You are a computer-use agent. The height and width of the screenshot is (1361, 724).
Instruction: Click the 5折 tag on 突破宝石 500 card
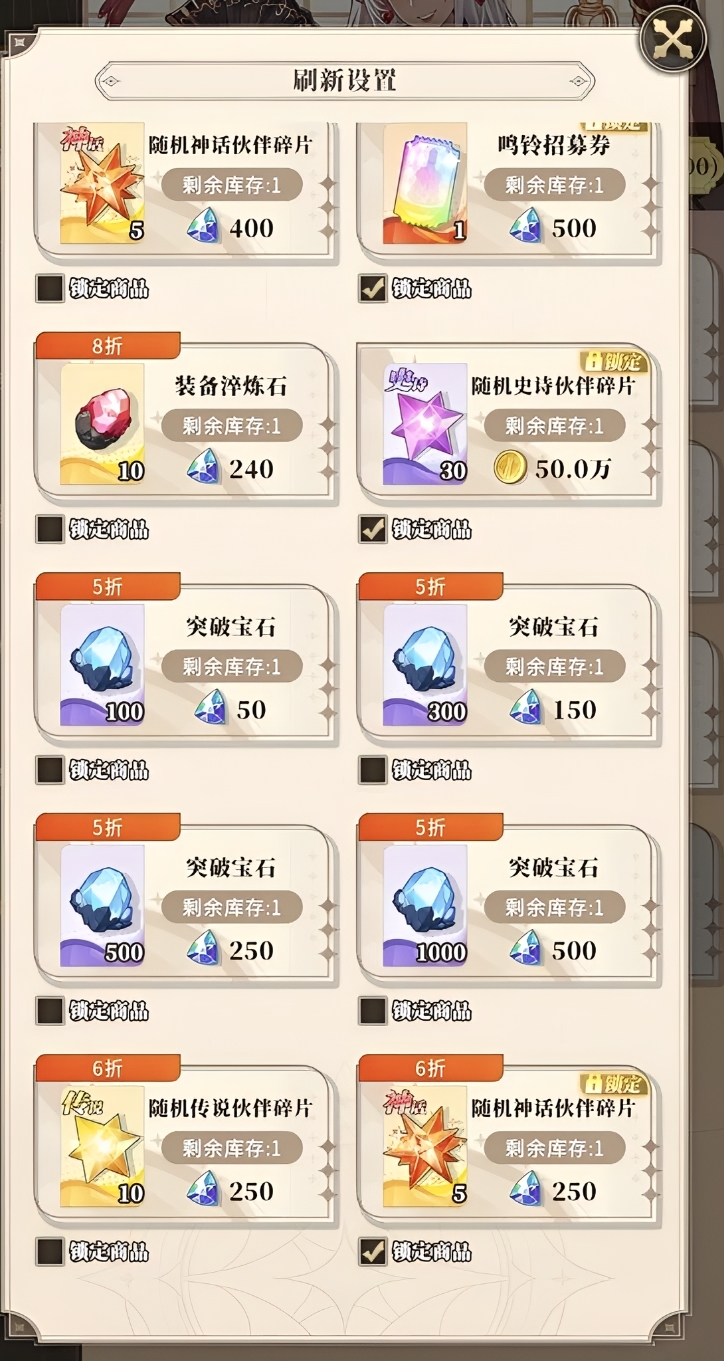pyautogui.click(x=108, y=827)
